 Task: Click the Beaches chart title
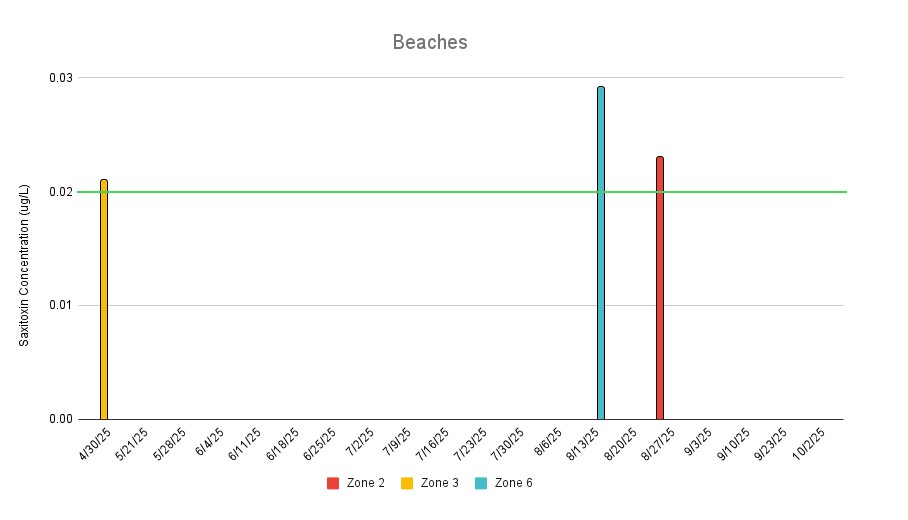pyautogui.click(x=430, y=42)
